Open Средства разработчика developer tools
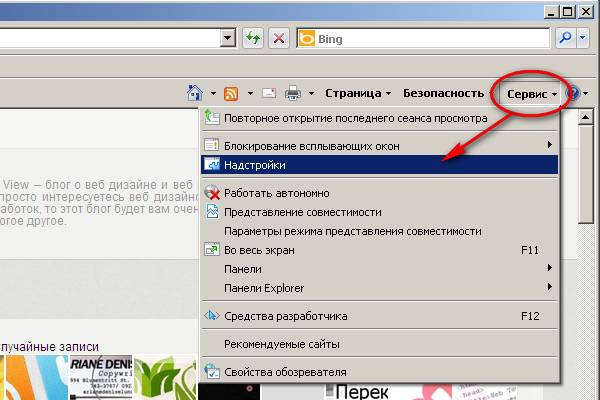Image resolution: width=600 pixels, height=400 pixels. (x=285, y=316)
